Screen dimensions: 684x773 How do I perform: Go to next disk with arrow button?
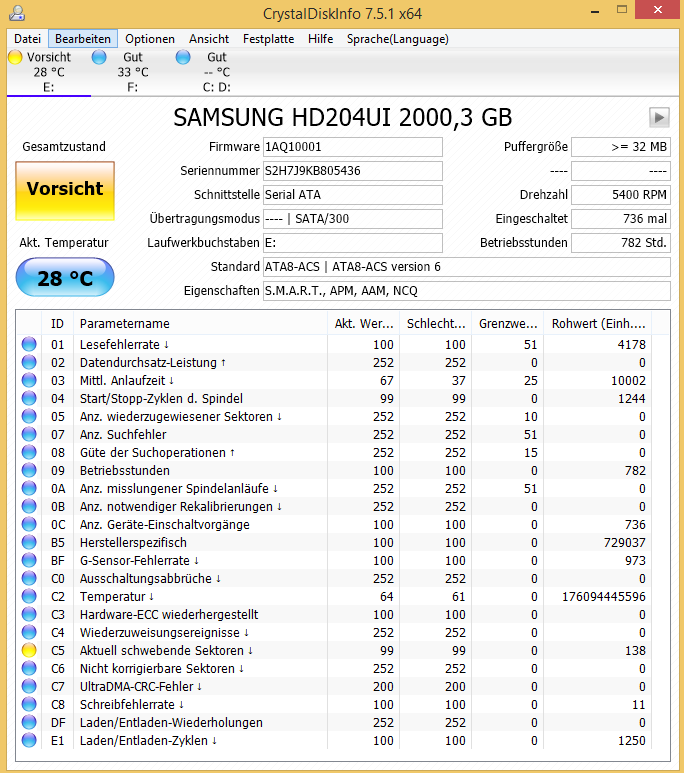[659, 117]
